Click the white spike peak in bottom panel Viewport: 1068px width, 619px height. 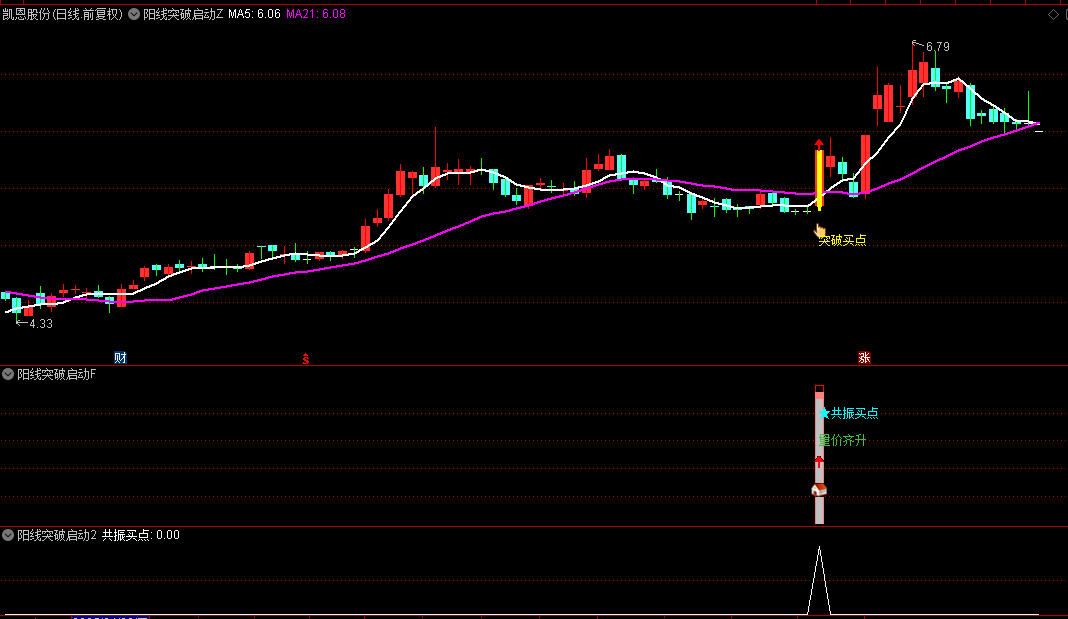point(819,548)
